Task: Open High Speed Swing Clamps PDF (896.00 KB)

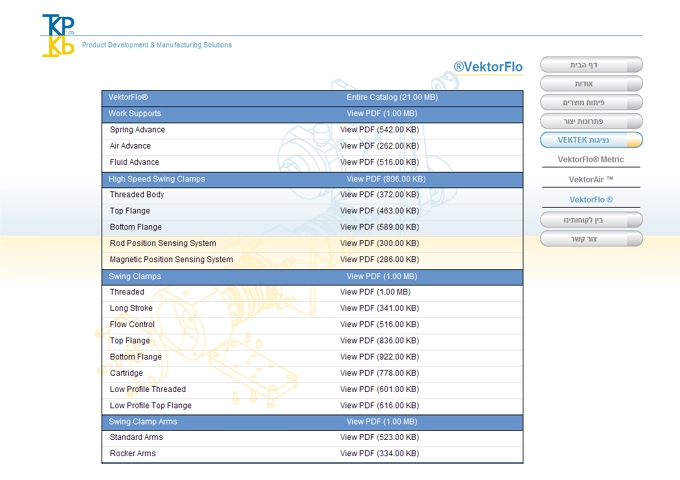Action: 386,179
